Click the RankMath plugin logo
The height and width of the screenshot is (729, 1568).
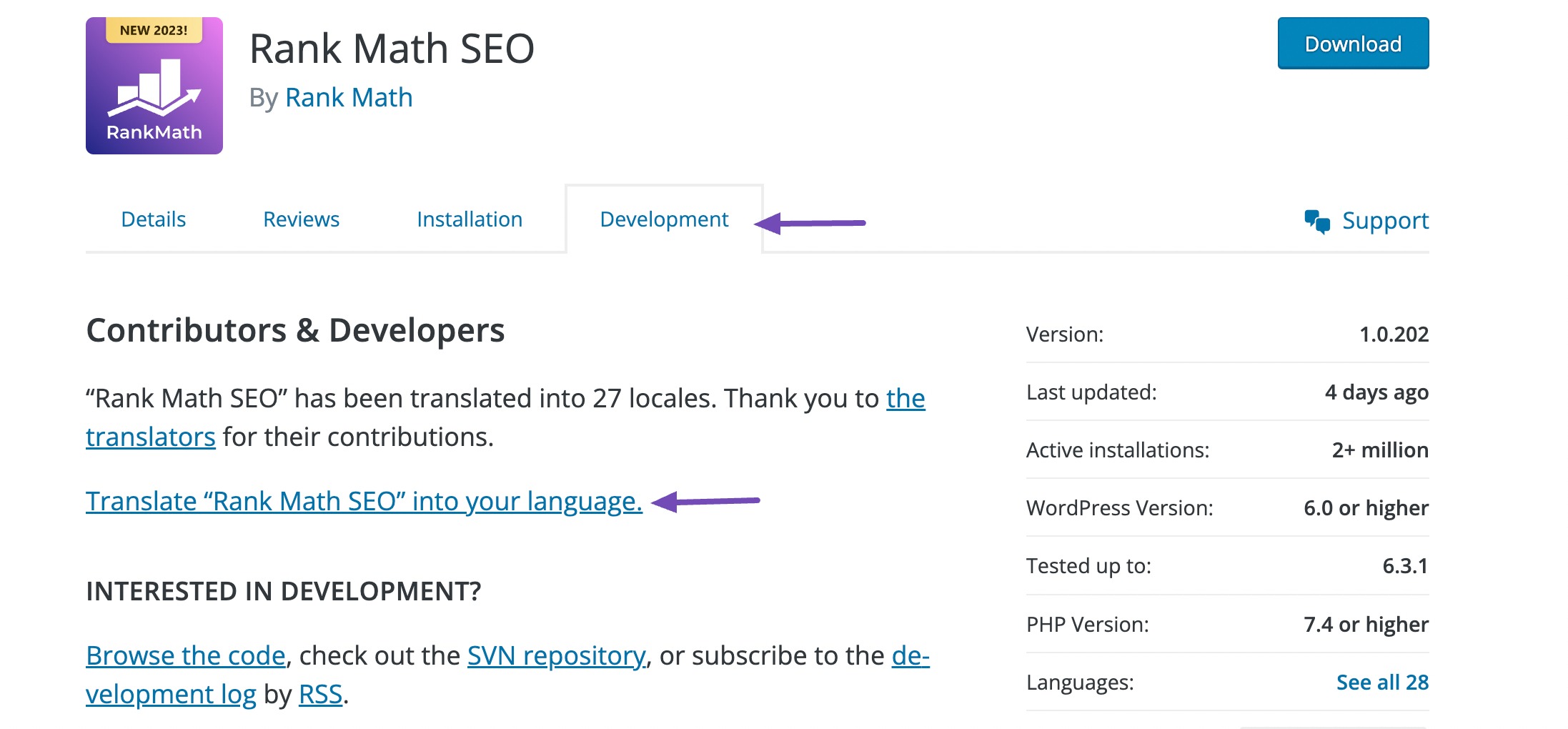point(154,86)
